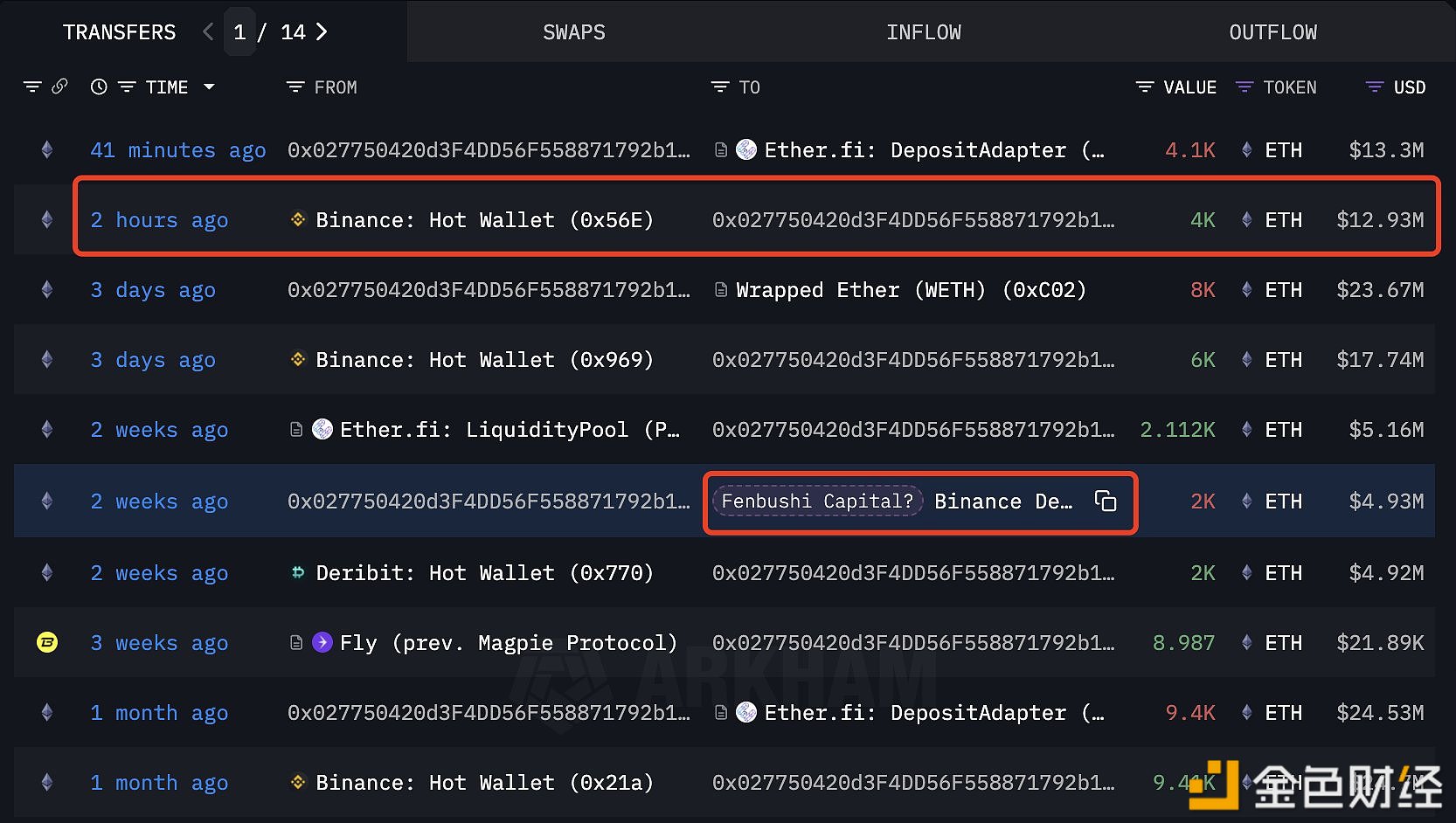
Task: Go to next transfers page
Action: coord(322,32)
